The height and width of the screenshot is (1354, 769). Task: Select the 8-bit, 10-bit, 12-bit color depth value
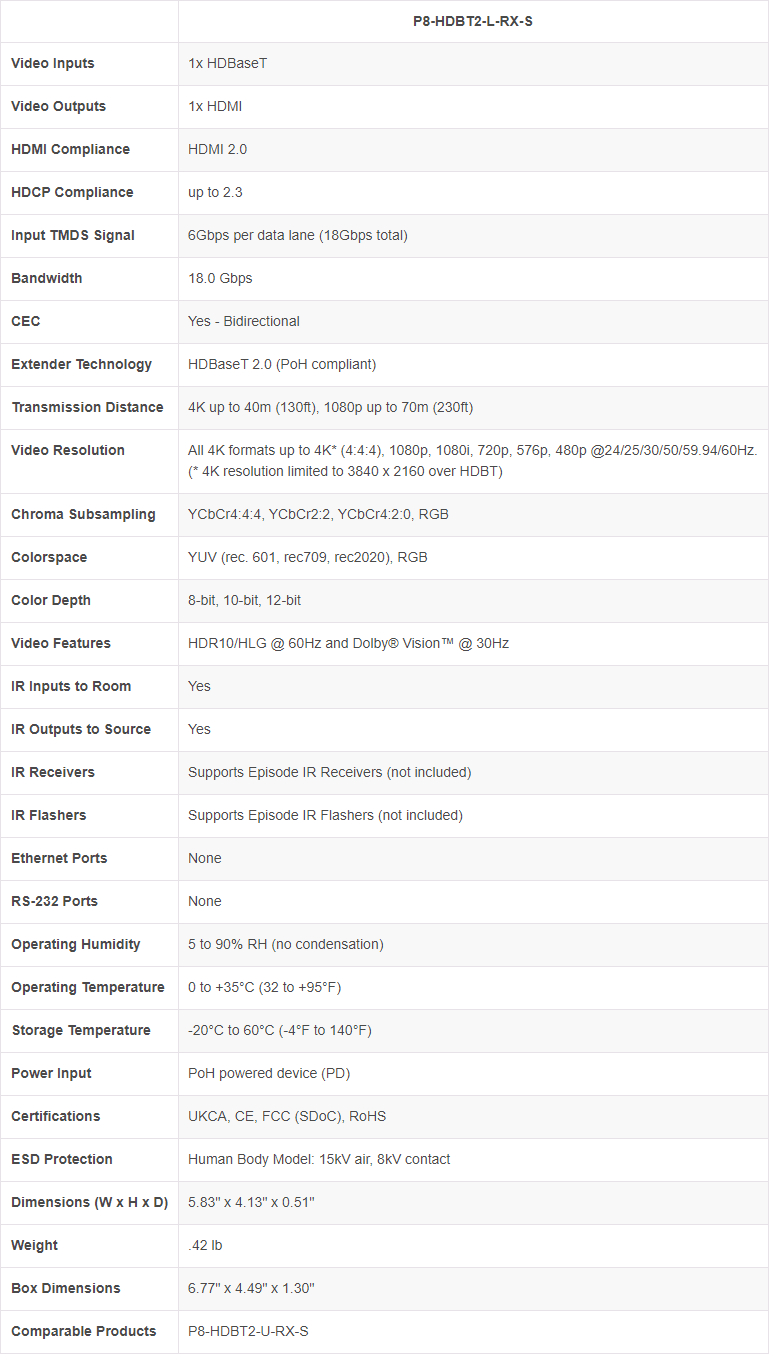click(244, 600)
